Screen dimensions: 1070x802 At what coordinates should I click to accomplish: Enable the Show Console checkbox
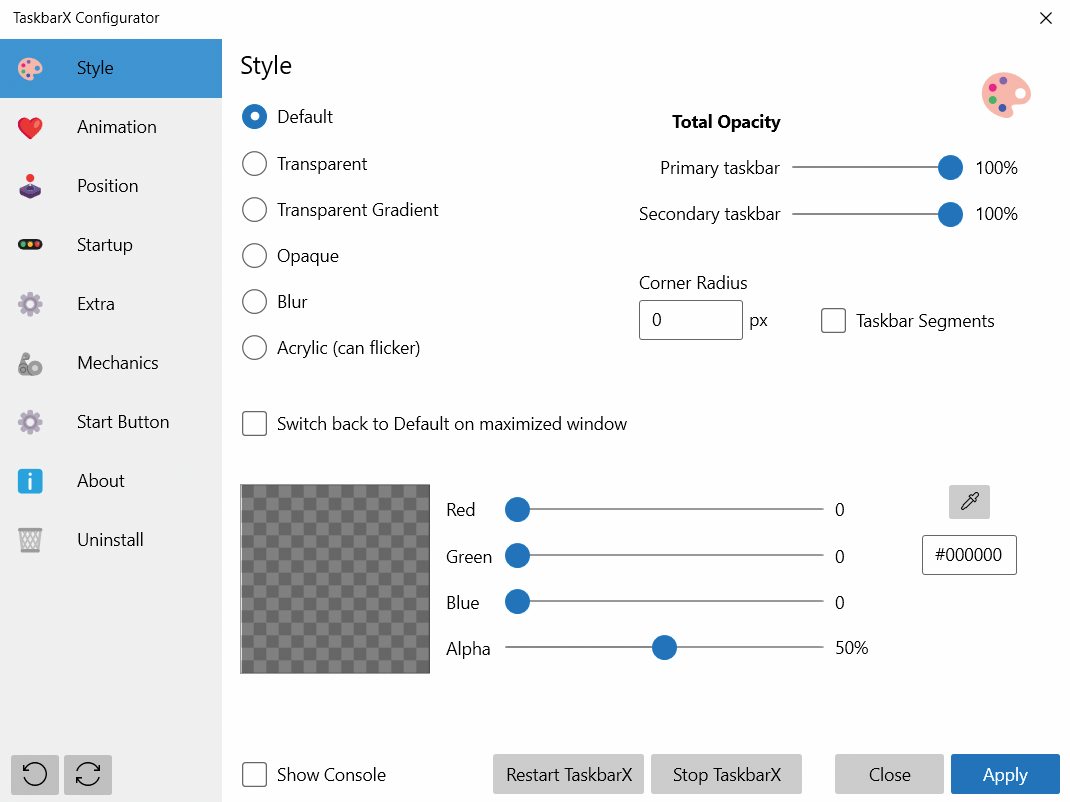255,775
